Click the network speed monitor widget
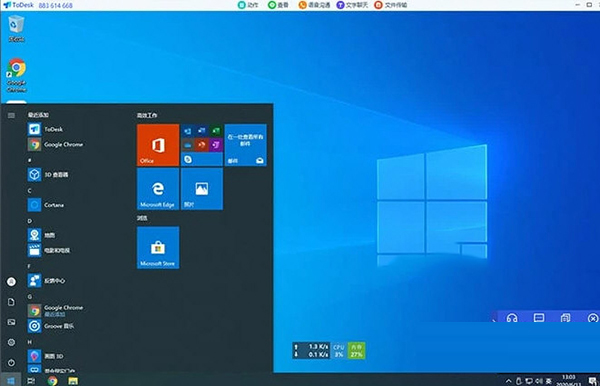600x386 pixels. 311,350
